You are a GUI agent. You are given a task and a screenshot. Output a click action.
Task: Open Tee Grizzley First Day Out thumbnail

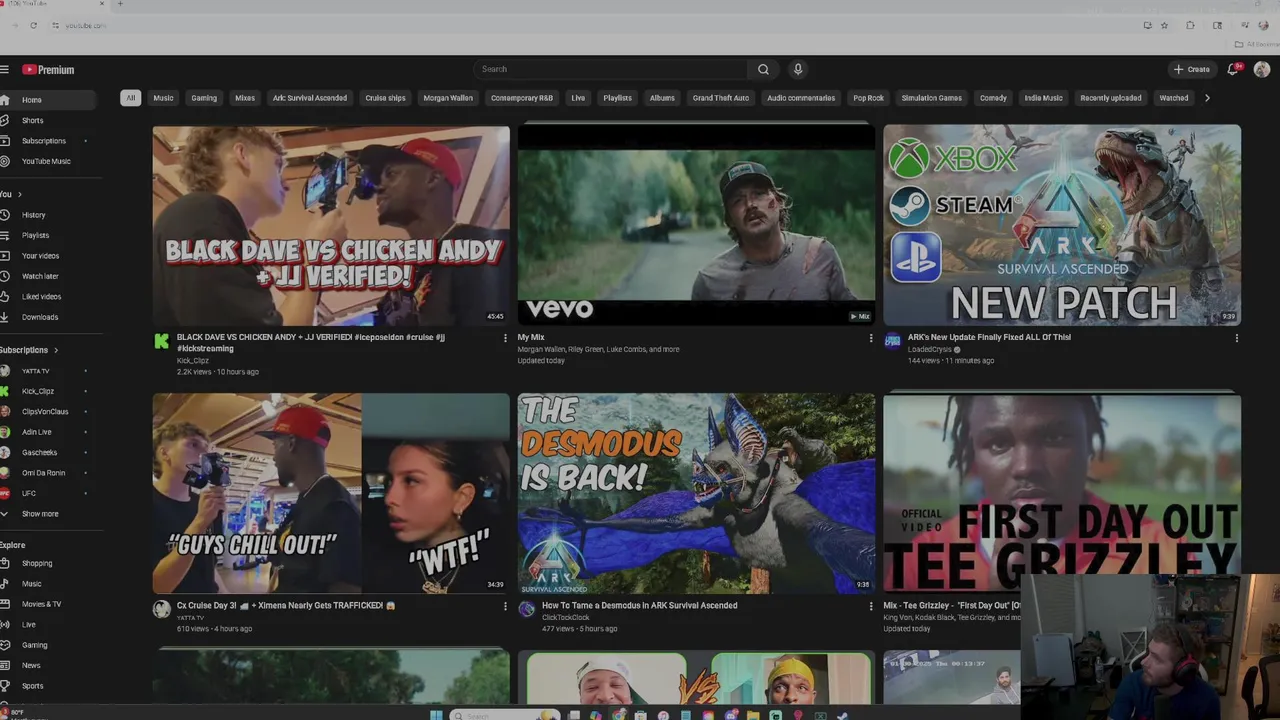[1062, 493]
